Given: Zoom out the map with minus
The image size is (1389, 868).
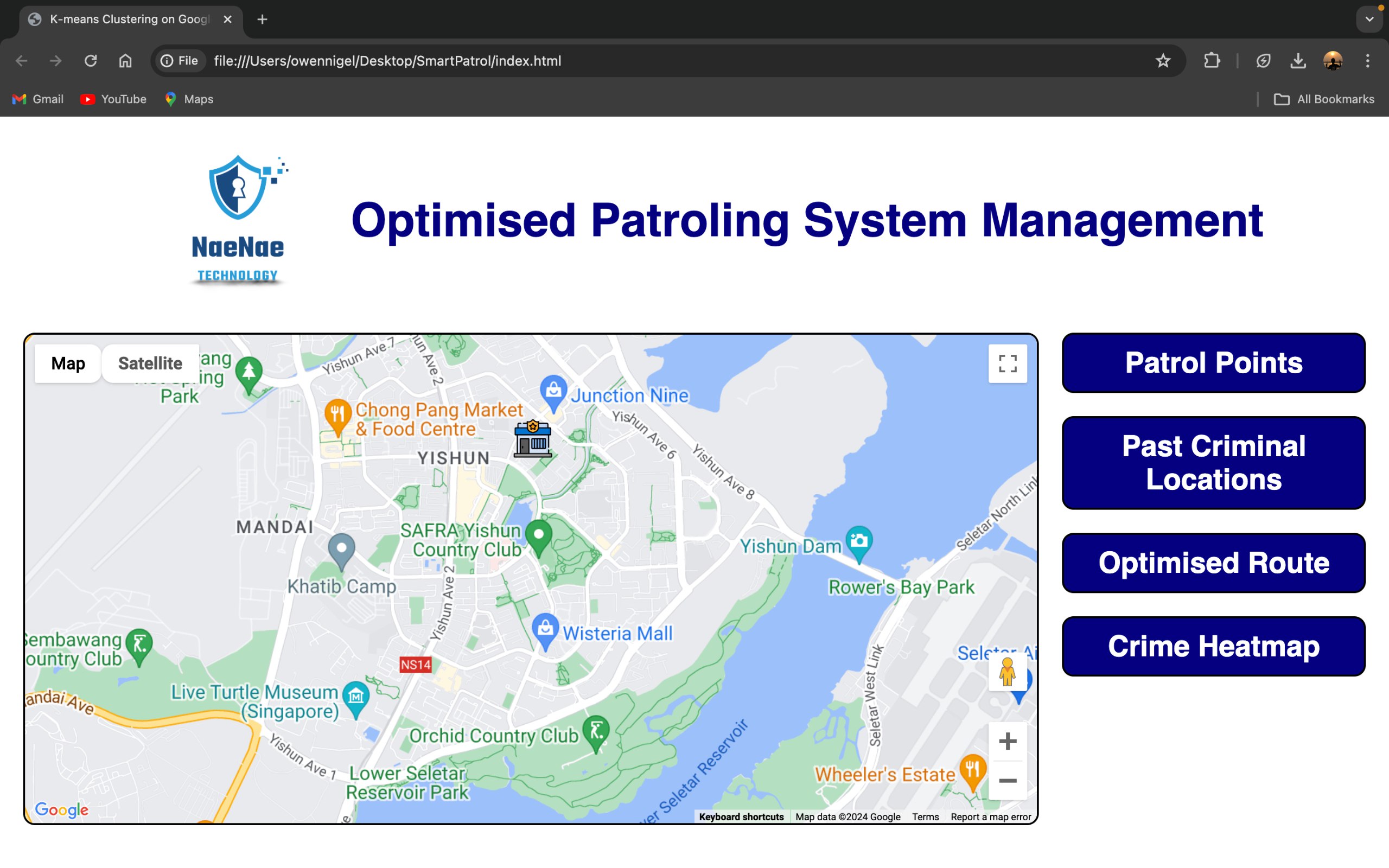Looking at the screenshot, I should [x=1008, y=781].
